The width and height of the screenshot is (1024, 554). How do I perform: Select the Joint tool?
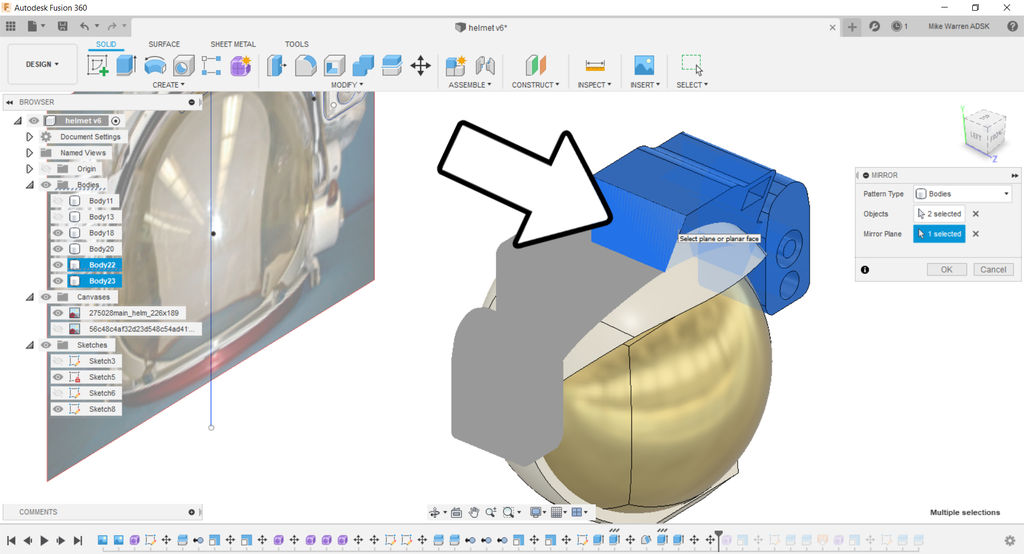pyautogui.click(x=485, y=65)
